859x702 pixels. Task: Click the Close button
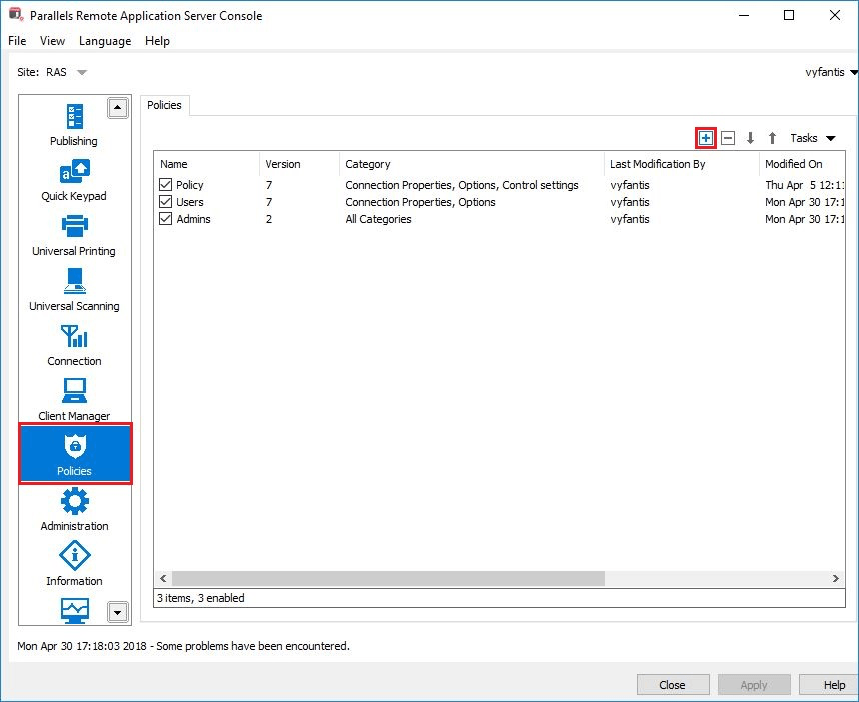[672, 685]
